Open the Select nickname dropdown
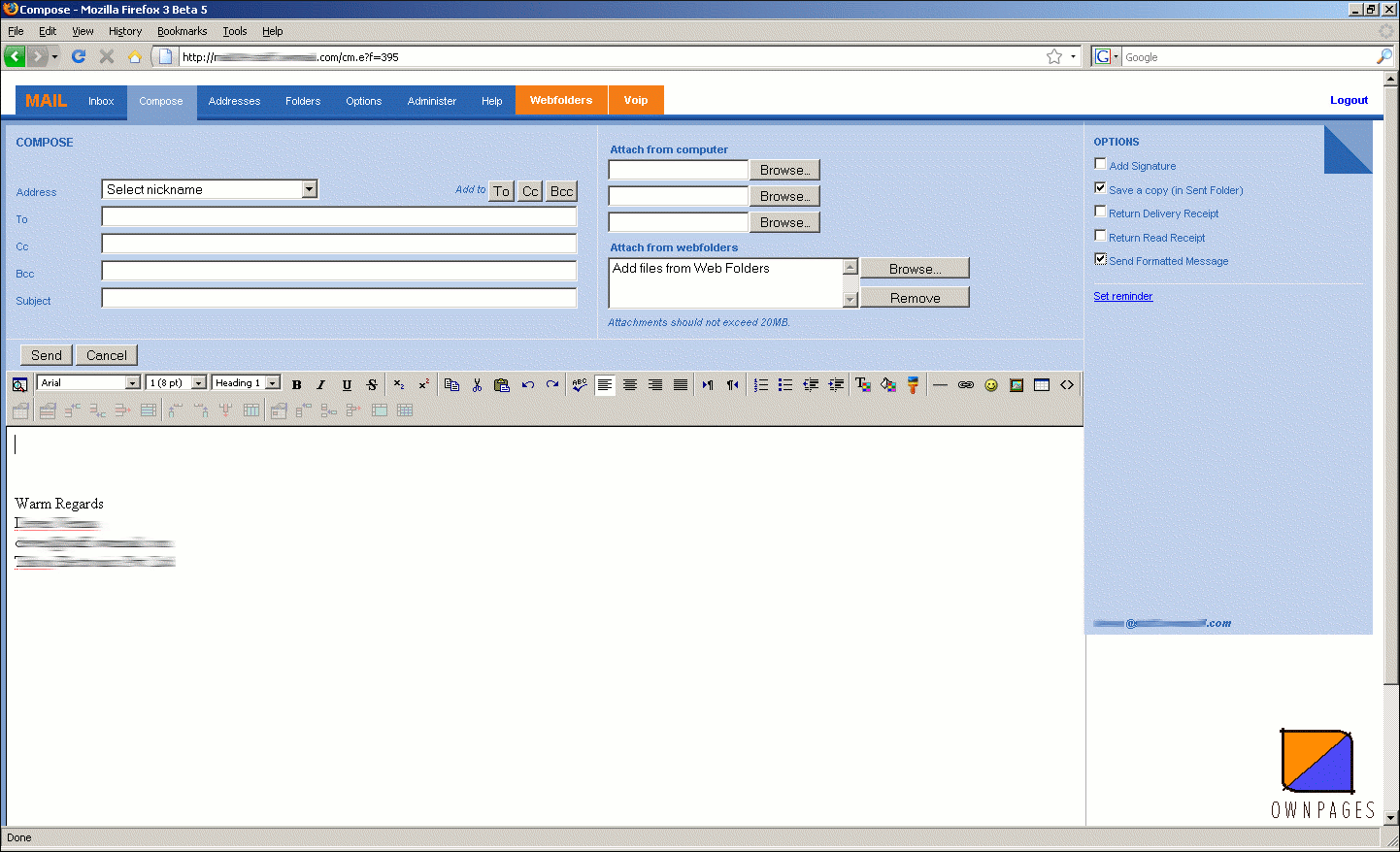Image resolution: width=1400 pixels, height=852 pixels. [211, 189]
